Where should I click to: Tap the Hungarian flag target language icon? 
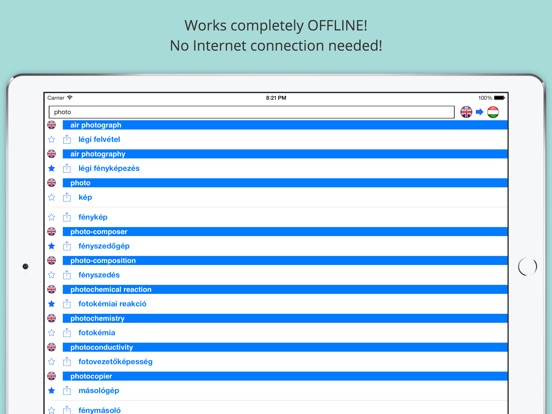493,112
